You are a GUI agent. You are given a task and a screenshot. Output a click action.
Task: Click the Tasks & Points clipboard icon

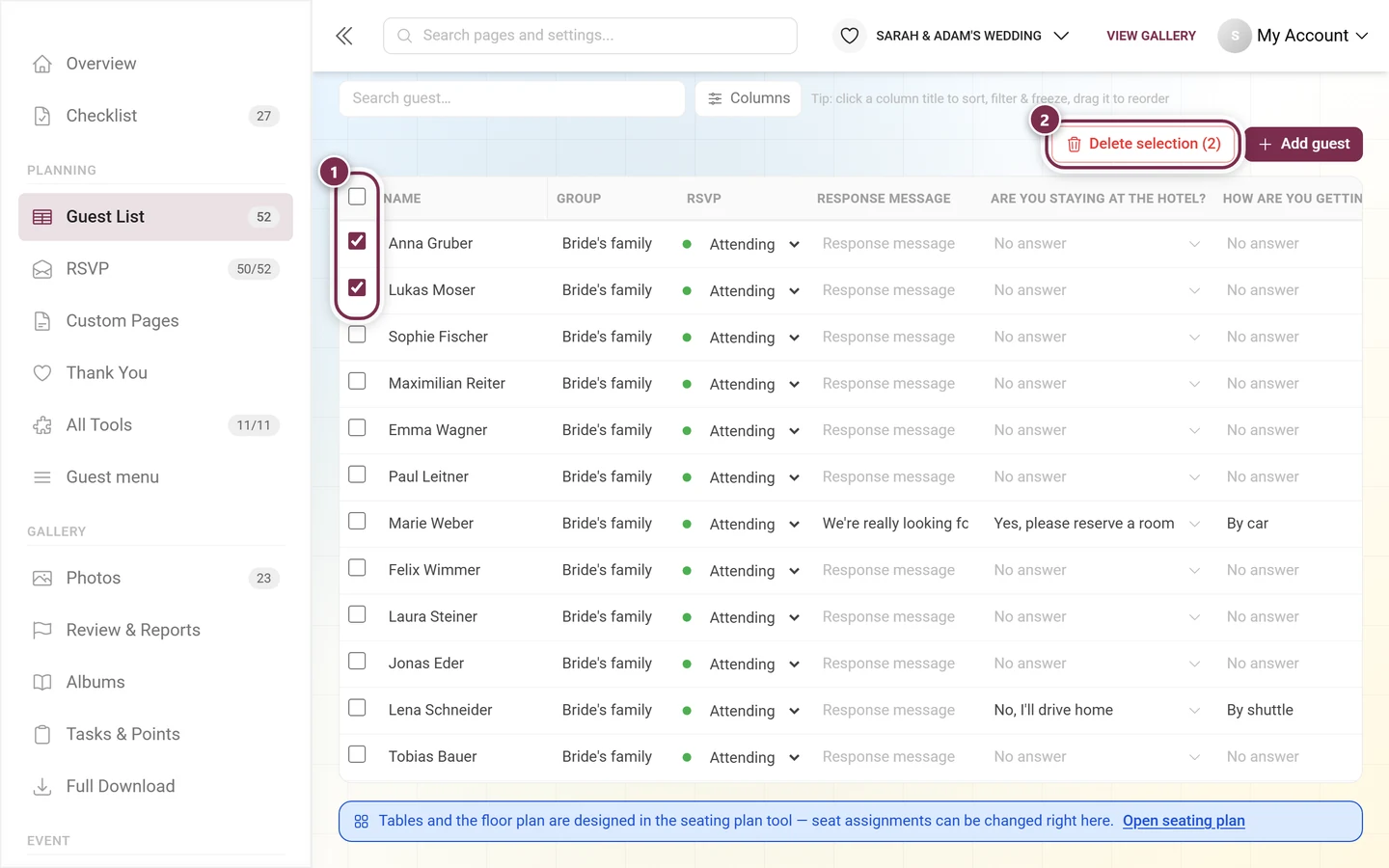coord(42,735)
